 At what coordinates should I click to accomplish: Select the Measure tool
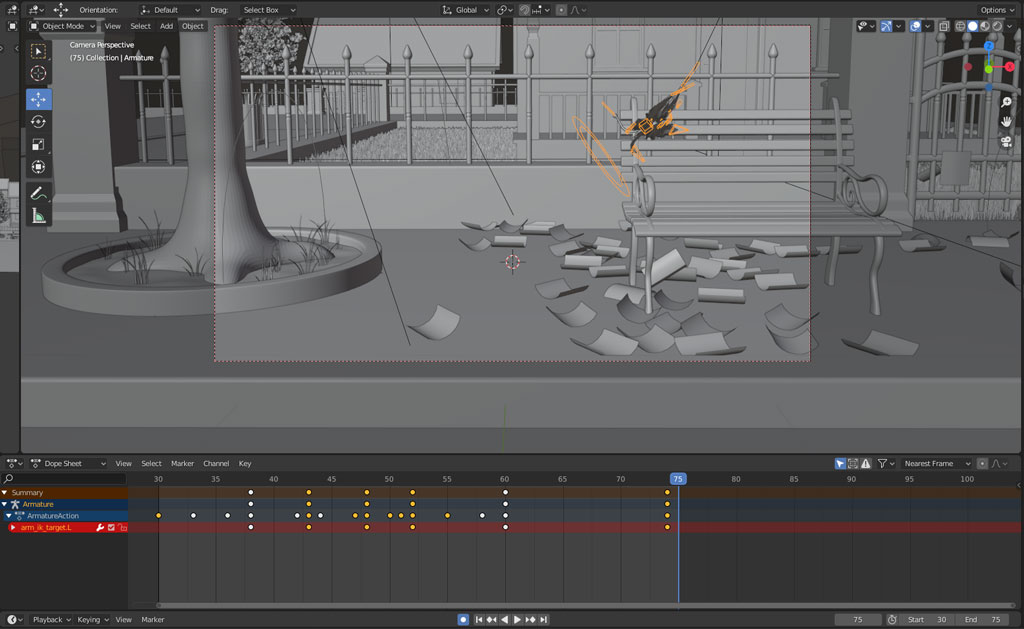pyautogui.click(x=39, y=216)
